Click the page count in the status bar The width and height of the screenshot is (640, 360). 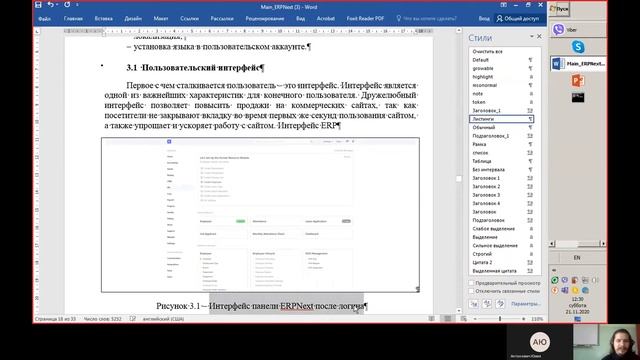56,319
